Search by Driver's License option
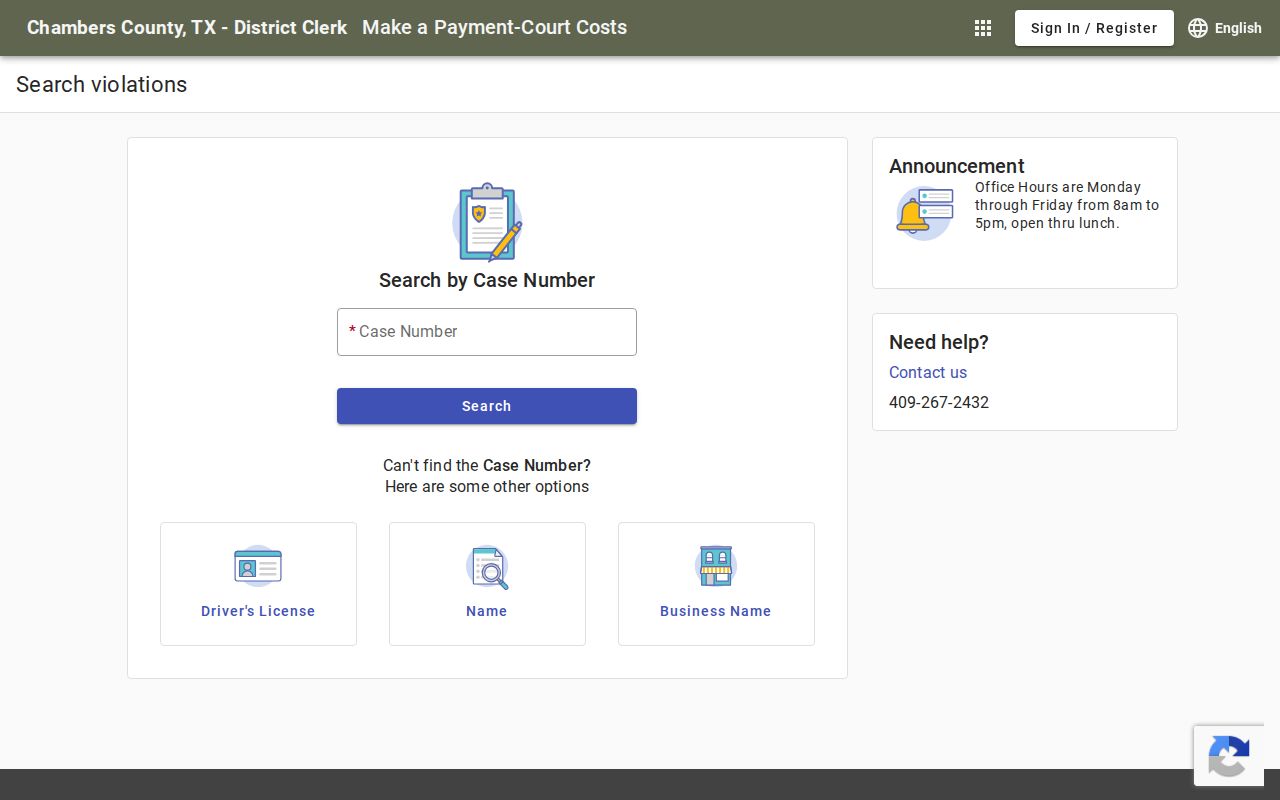1280x800 pixels. (258, 584)
